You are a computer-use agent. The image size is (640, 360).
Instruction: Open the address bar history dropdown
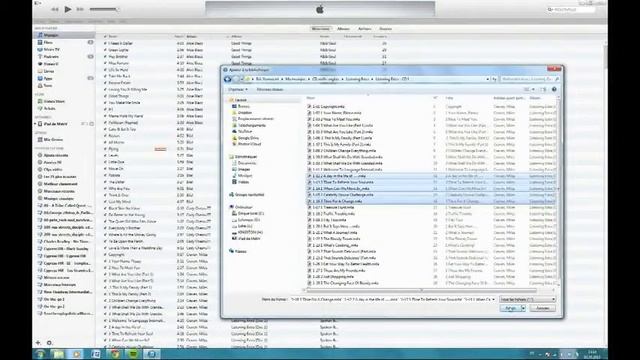pyautogui.click(x=487, y=79)
